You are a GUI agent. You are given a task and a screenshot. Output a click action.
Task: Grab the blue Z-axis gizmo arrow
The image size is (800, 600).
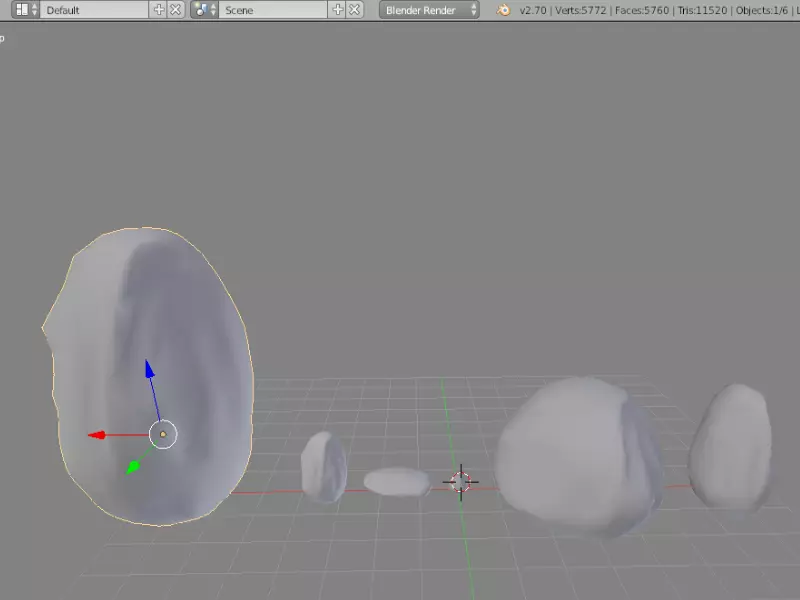(149, 369)
